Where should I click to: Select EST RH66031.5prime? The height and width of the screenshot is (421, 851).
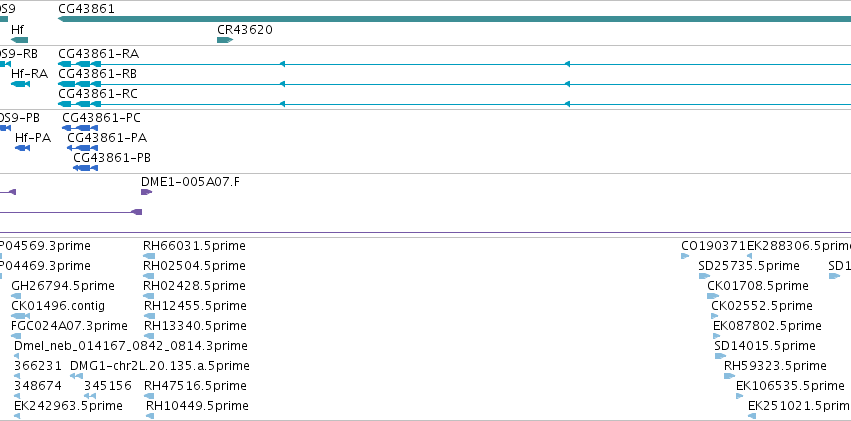194,246
